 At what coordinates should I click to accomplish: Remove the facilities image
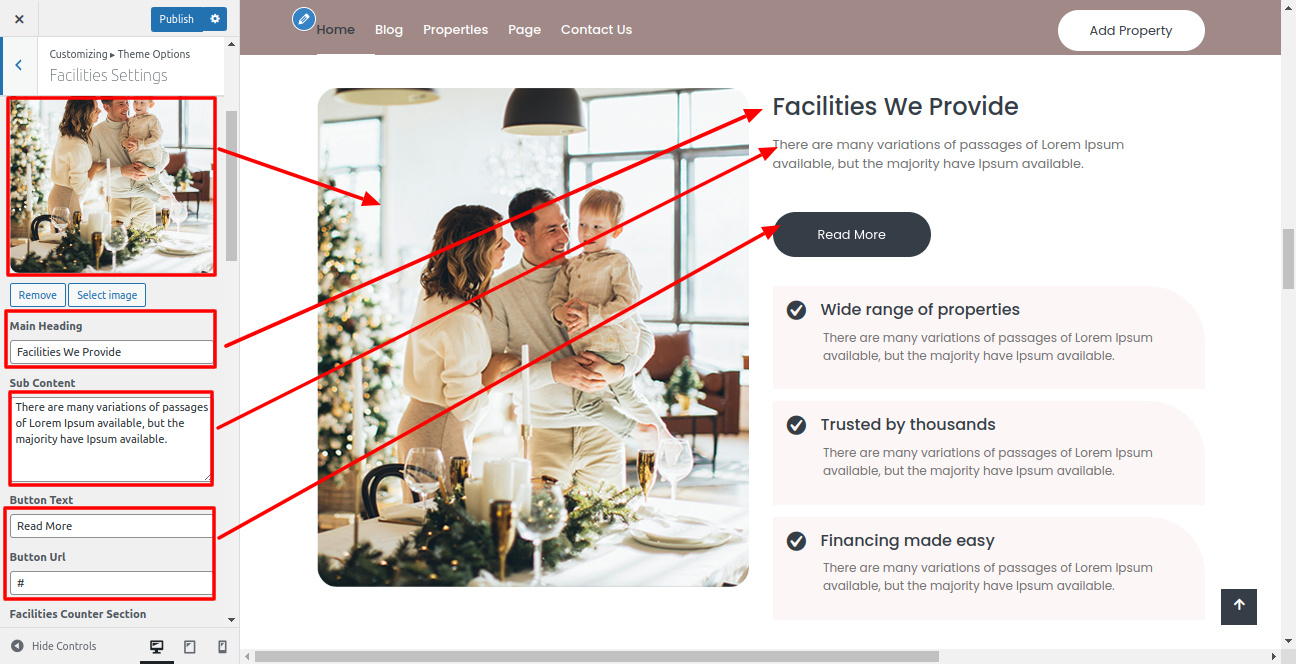38,295
